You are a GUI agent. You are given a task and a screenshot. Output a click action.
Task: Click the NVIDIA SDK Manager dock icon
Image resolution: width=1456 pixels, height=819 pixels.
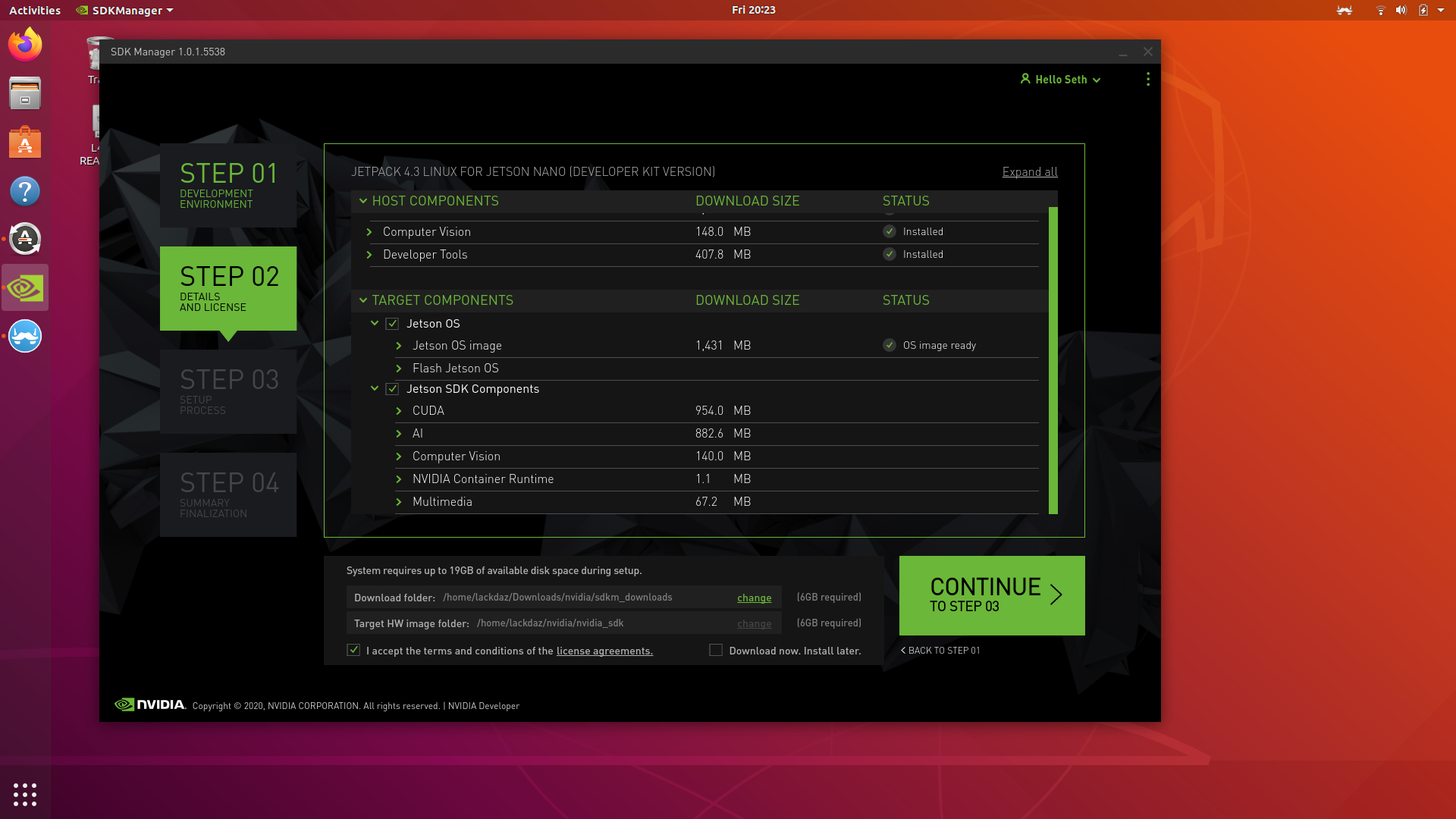25,288
